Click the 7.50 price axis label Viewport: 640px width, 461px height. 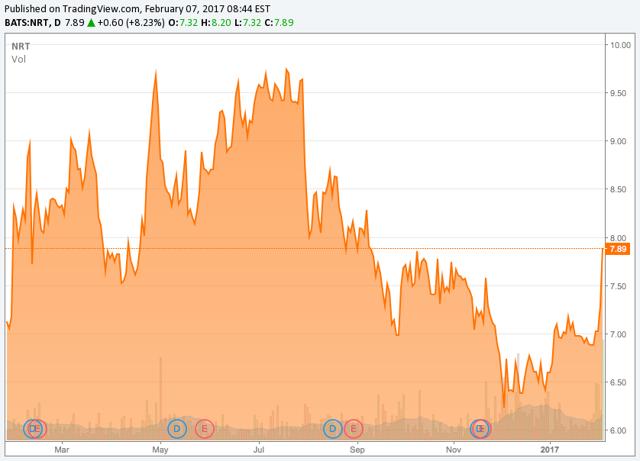click(618, 286)
